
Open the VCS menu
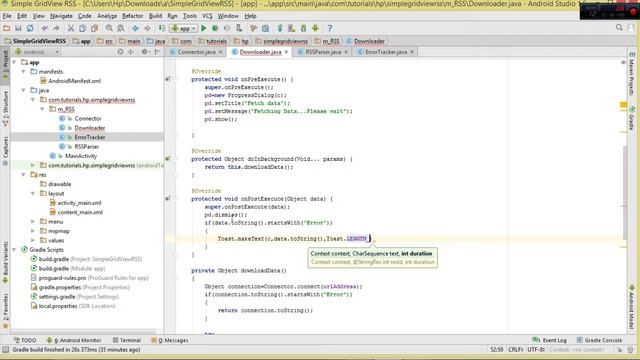(x=207, y=16)
